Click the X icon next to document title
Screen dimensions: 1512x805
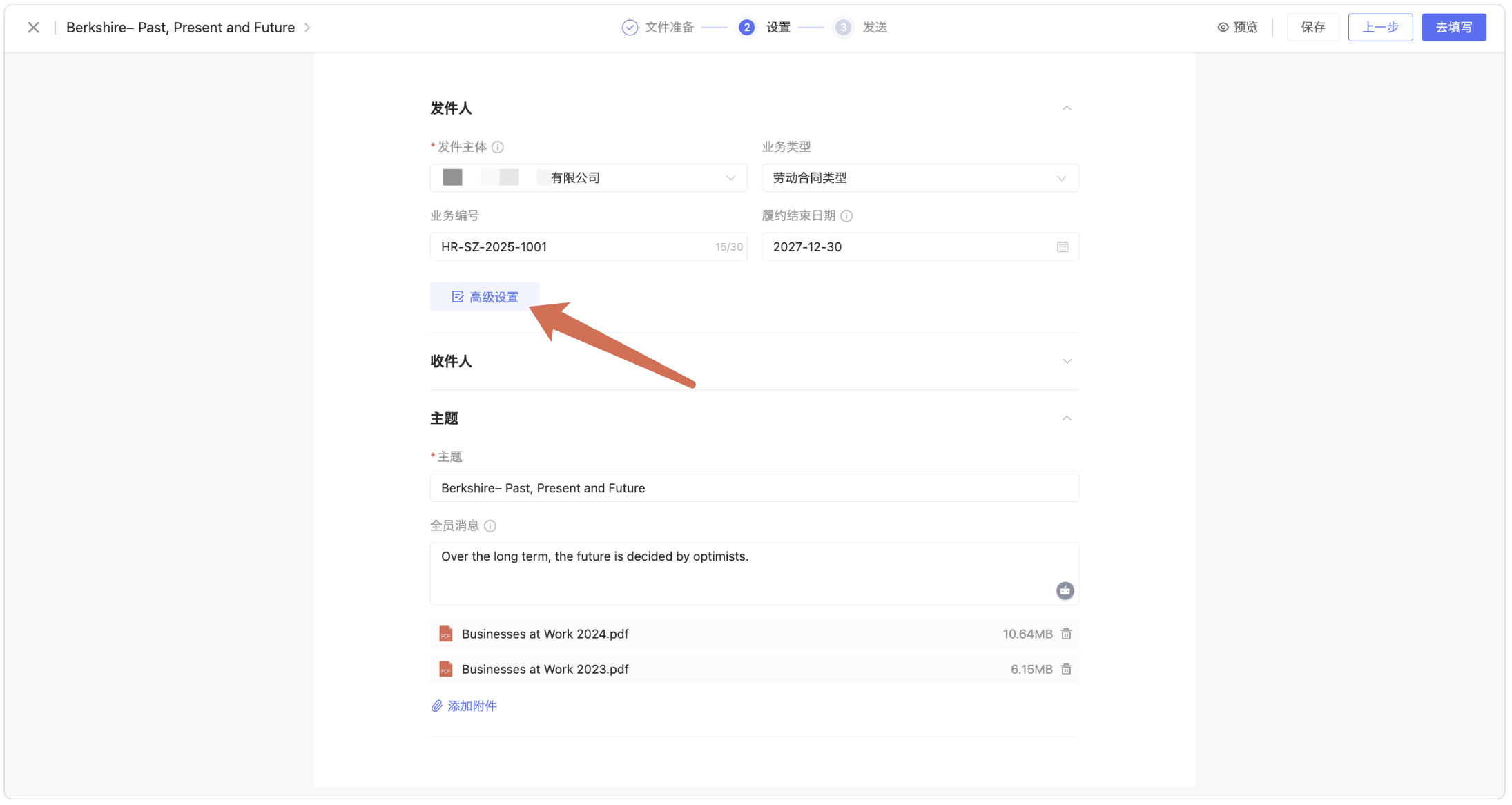coord(33,28)
